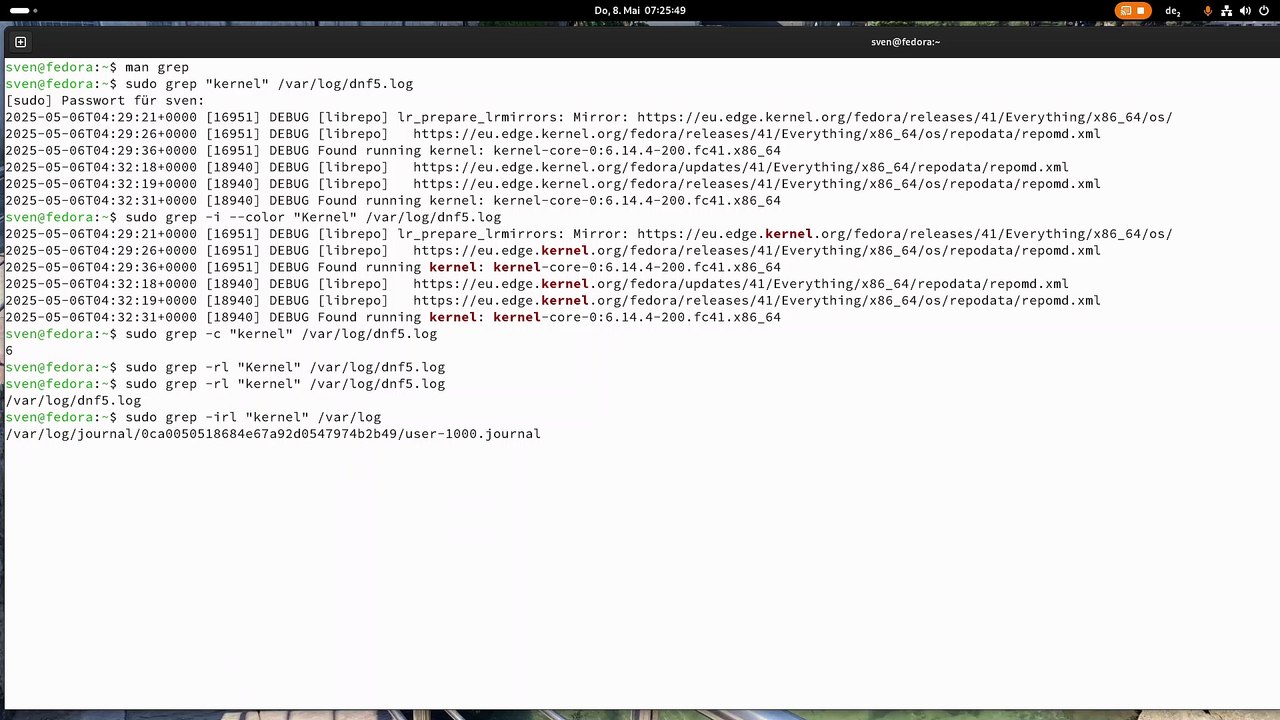This screenshot has height=720, width=1280.
Task: Click the orange microphone indicator icon
Action: tap(1208, 11)
